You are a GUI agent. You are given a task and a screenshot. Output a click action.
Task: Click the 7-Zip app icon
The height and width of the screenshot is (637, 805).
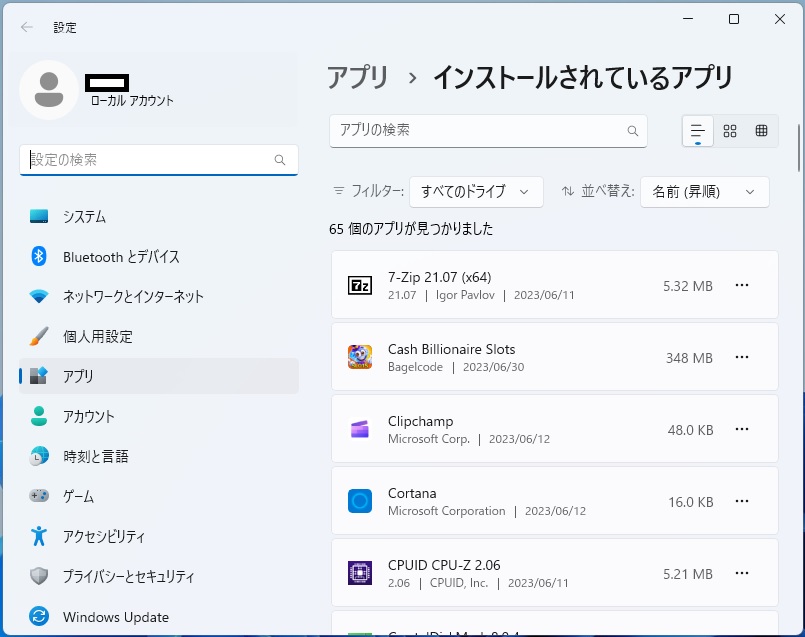[360, 285]
